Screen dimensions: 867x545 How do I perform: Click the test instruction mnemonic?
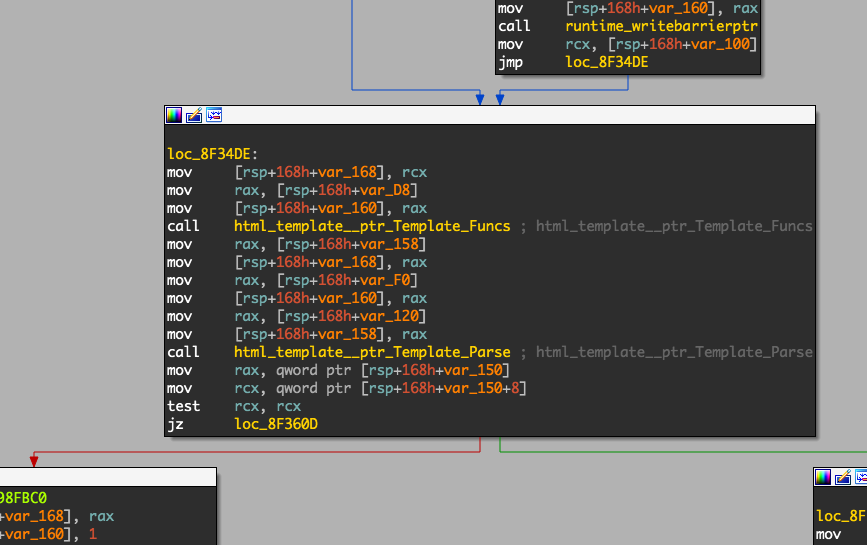[184, 406]
